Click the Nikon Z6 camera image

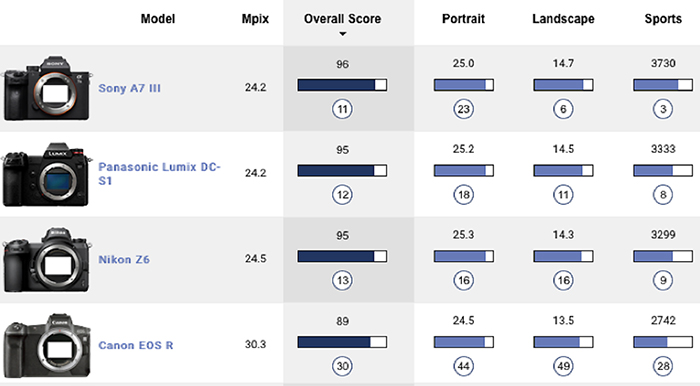point(46,260)
